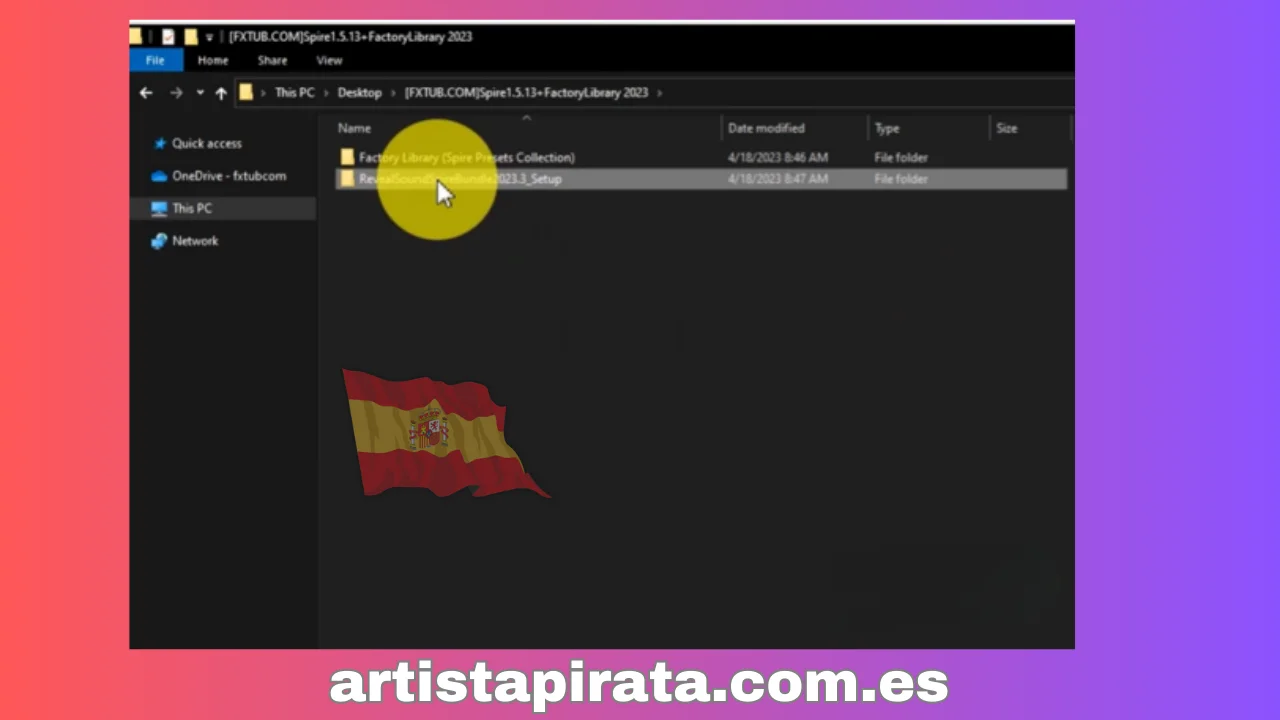Click the Quick access star icon
Image resolution: width=1280 pixels, height=720 pixels.
pyautogui.click(x=159, y=143)
